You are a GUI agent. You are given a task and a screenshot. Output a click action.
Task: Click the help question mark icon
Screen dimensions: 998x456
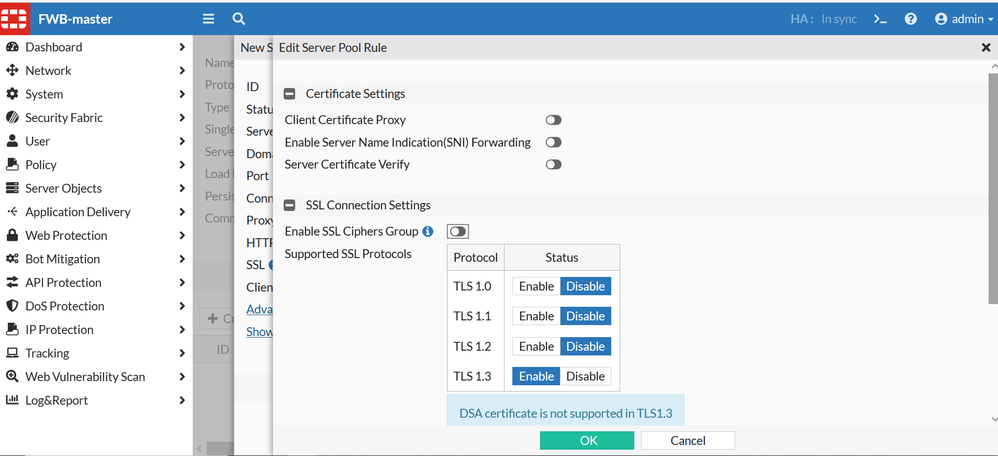point(911,19)
